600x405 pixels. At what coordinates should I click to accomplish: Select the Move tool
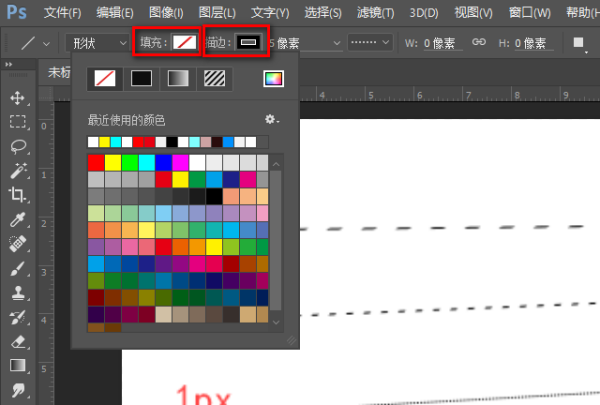coord(17,98)
